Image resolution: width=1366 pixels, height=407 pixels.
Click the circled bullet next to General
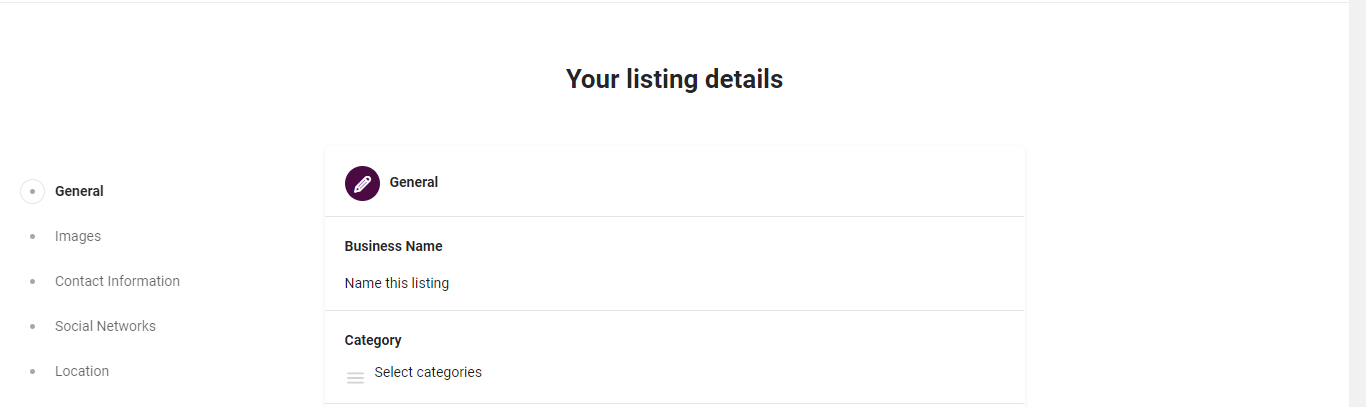(32, 191)
